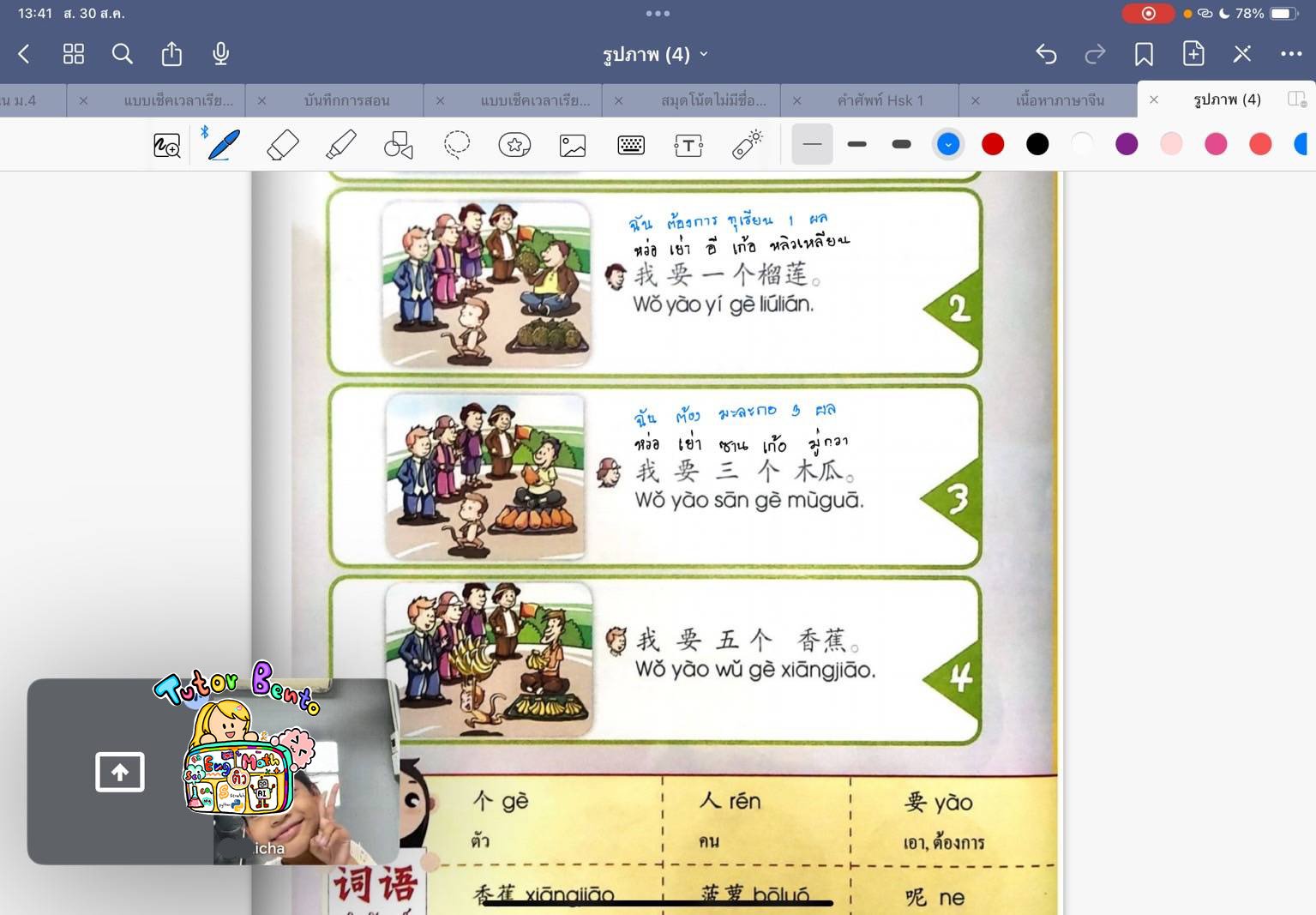Pick the hot pink pen color
This screenshot has height=915, width=1316.
pyautogui.click(x=1216, y=144)
